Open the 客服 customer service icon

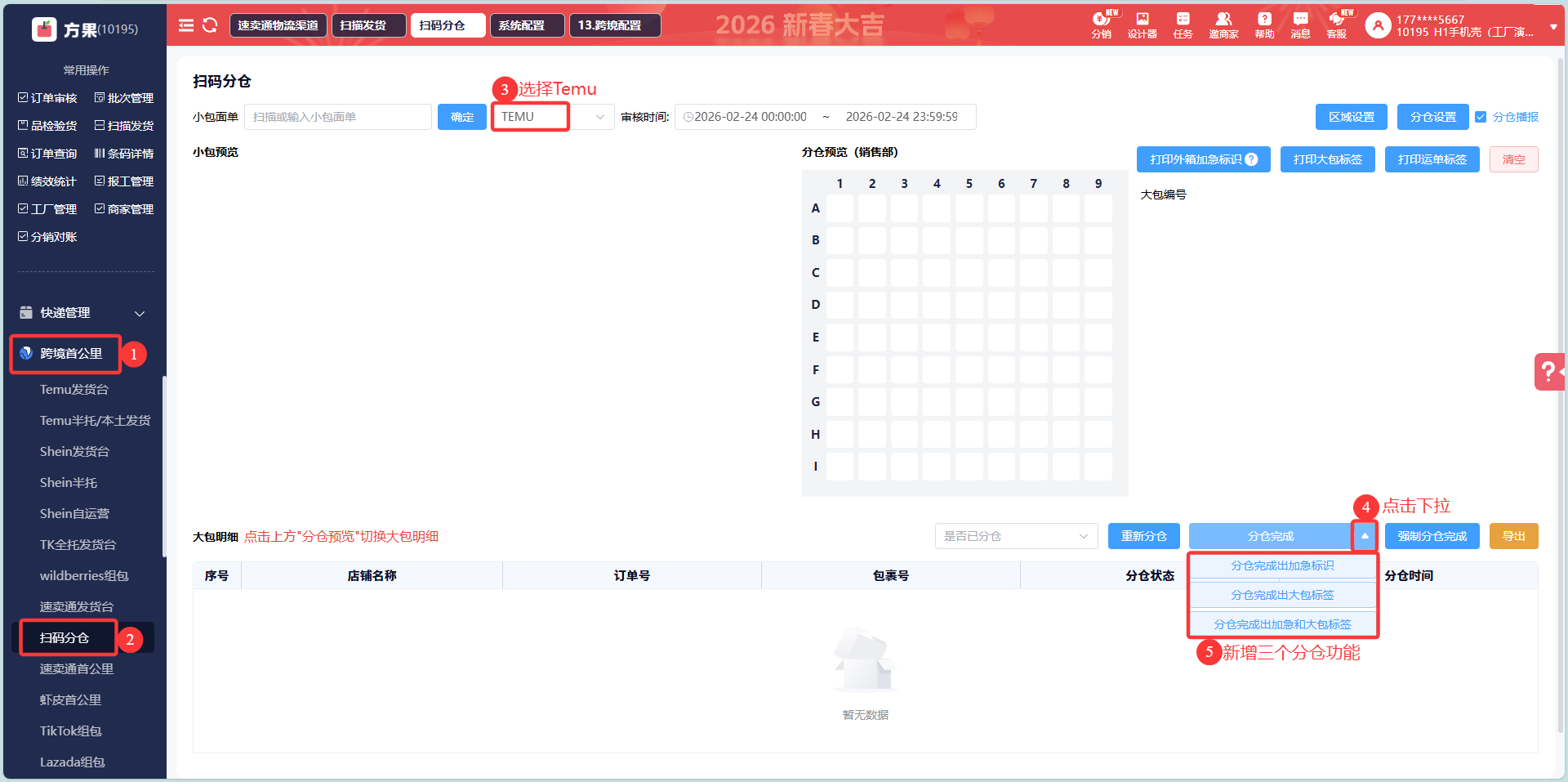click(x=1337, y=25)
